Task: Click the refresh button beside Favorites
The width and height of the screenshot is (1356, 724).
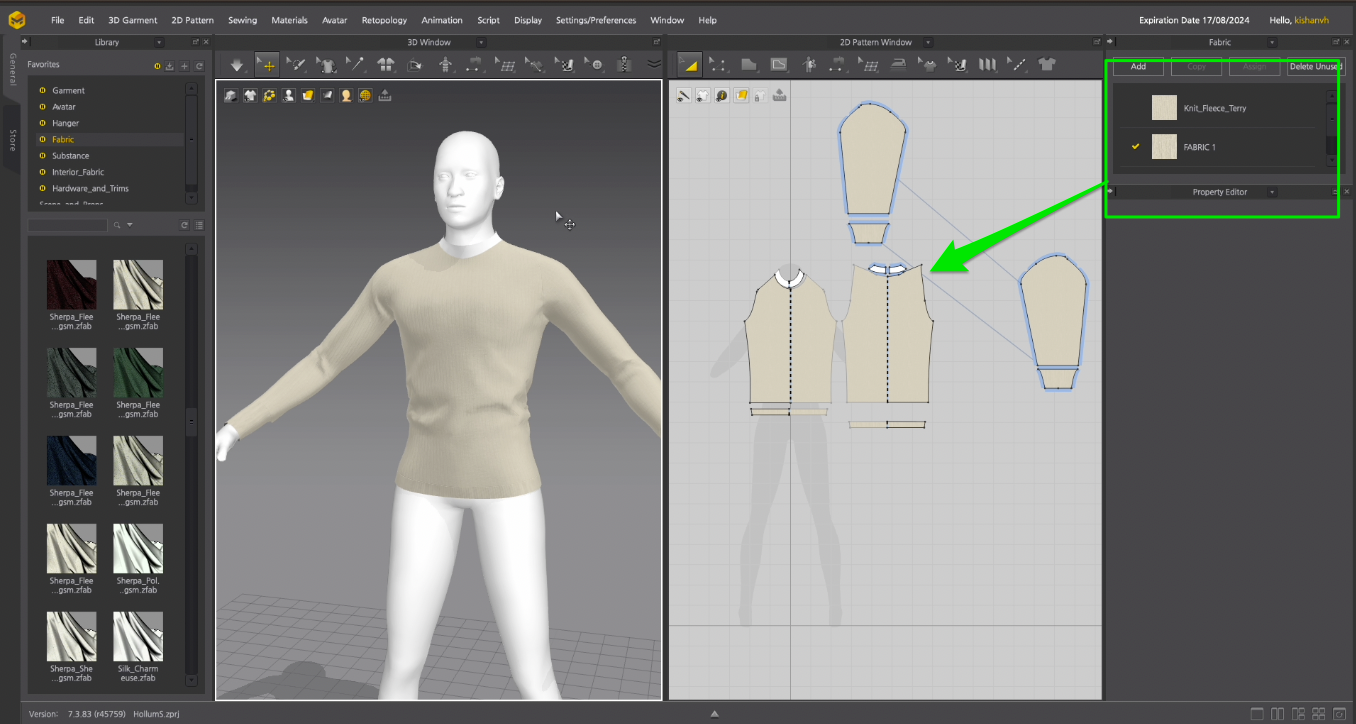Action: [199, 66]
